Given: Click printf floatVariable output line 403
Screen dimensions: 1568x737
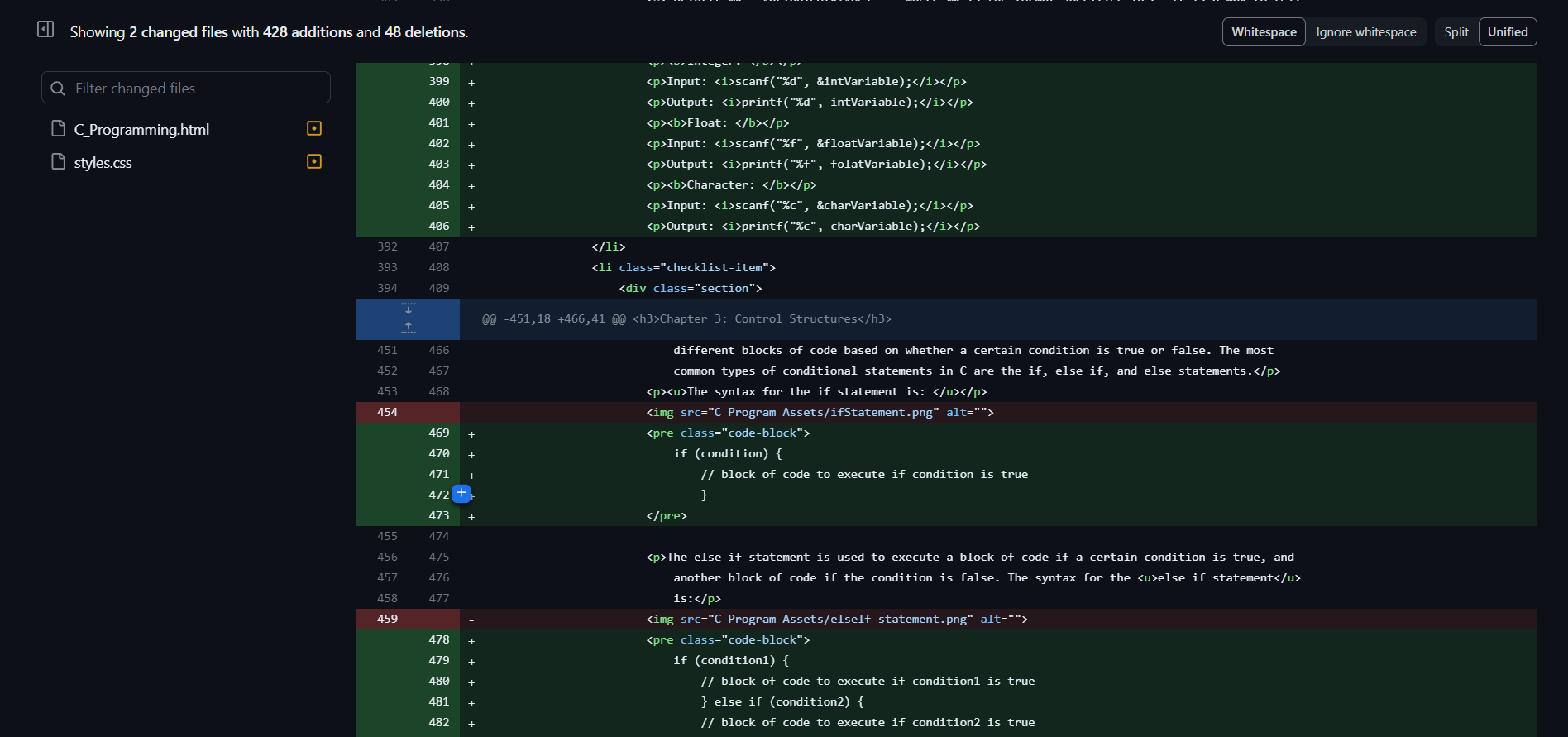Looking at the screenshot, I should [x=816, y=164].
